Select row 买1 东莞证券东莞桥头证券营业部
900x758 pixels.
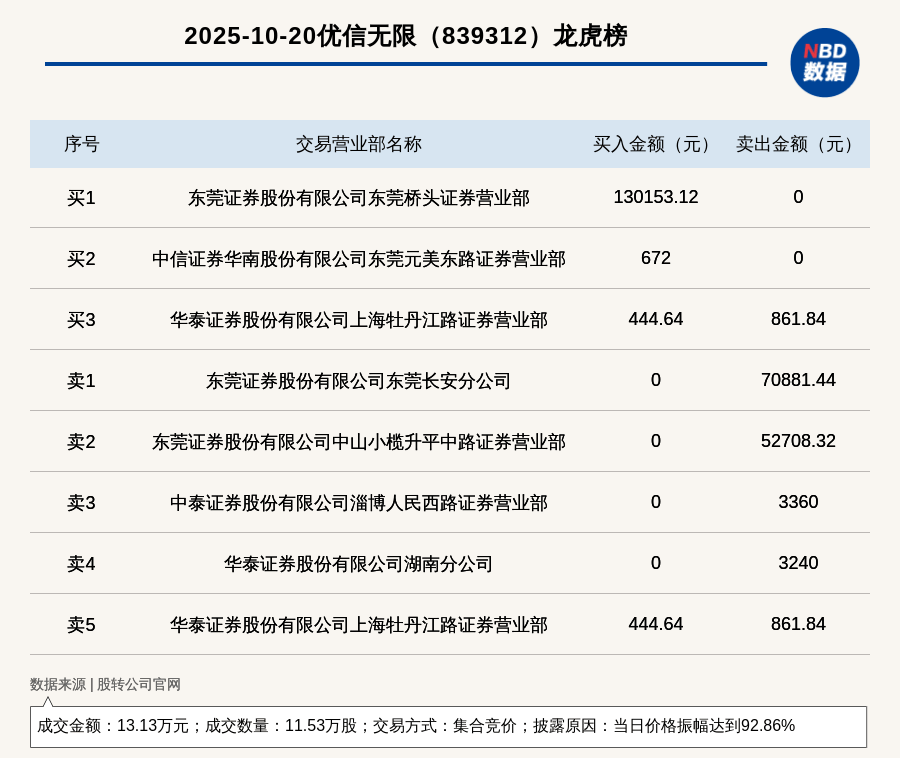(358, 198)
